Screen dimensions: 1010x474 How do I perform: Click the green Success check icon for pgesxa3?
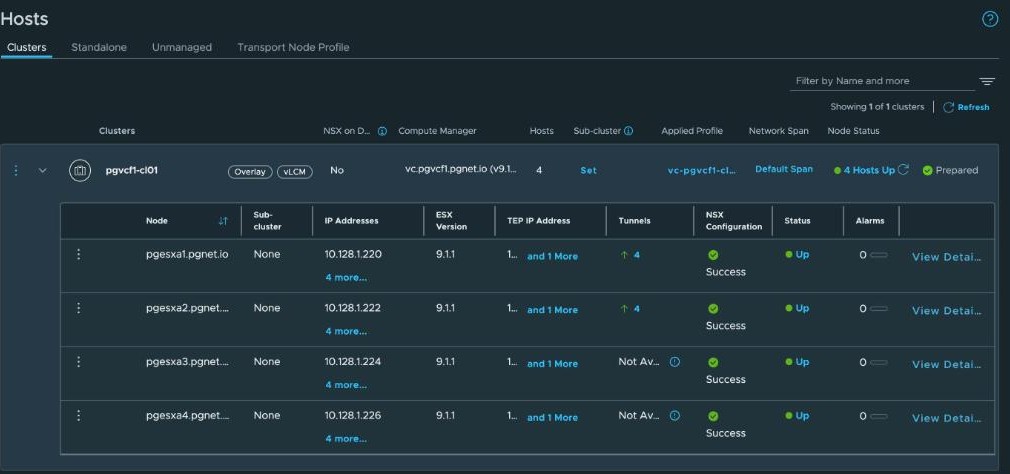pos(713,363)
